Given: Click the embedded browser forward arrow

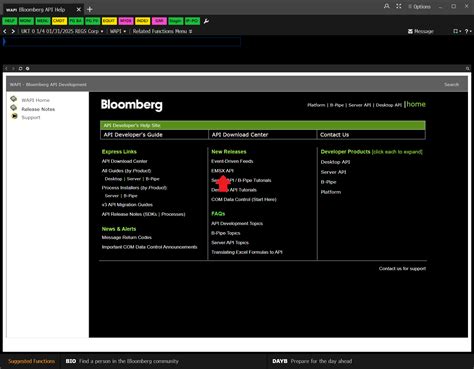Looking at the screenshot, I should [13, 68].
